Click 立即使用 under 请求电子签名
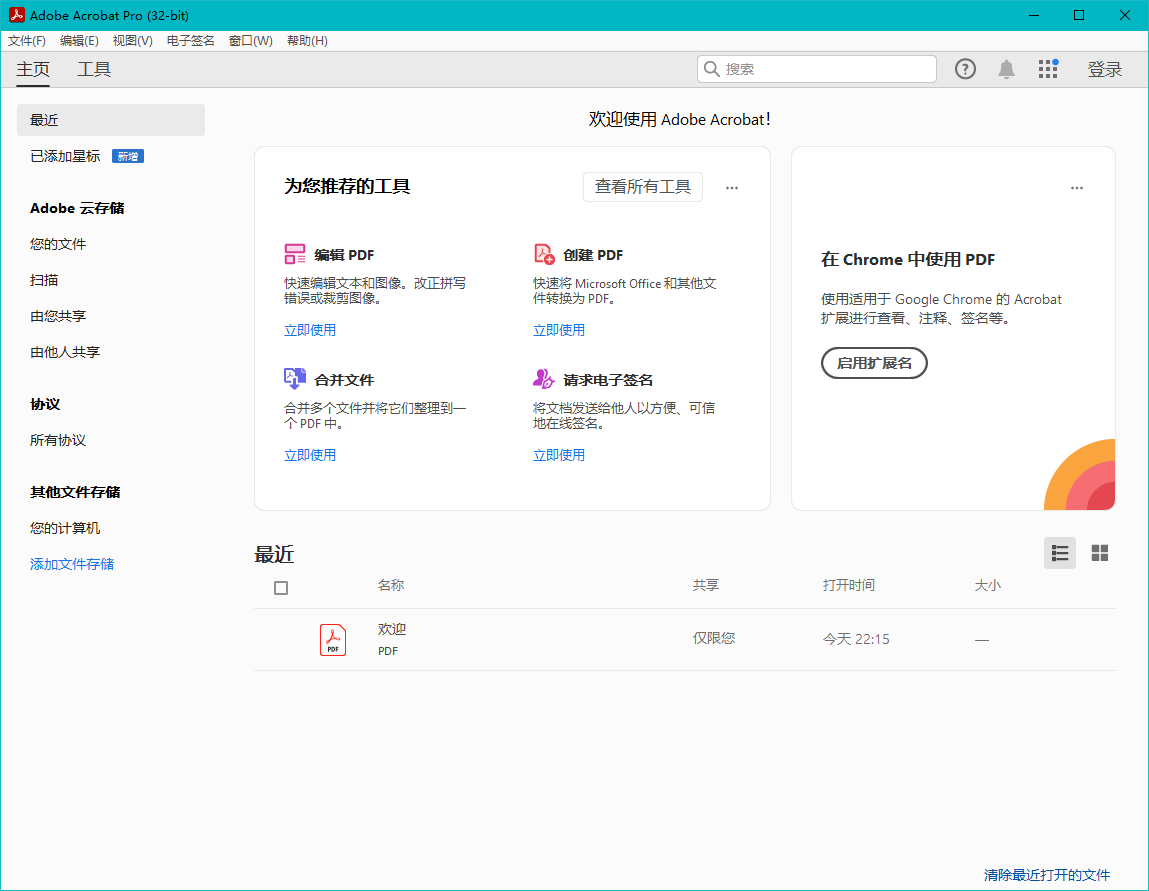 coord(559,455)
